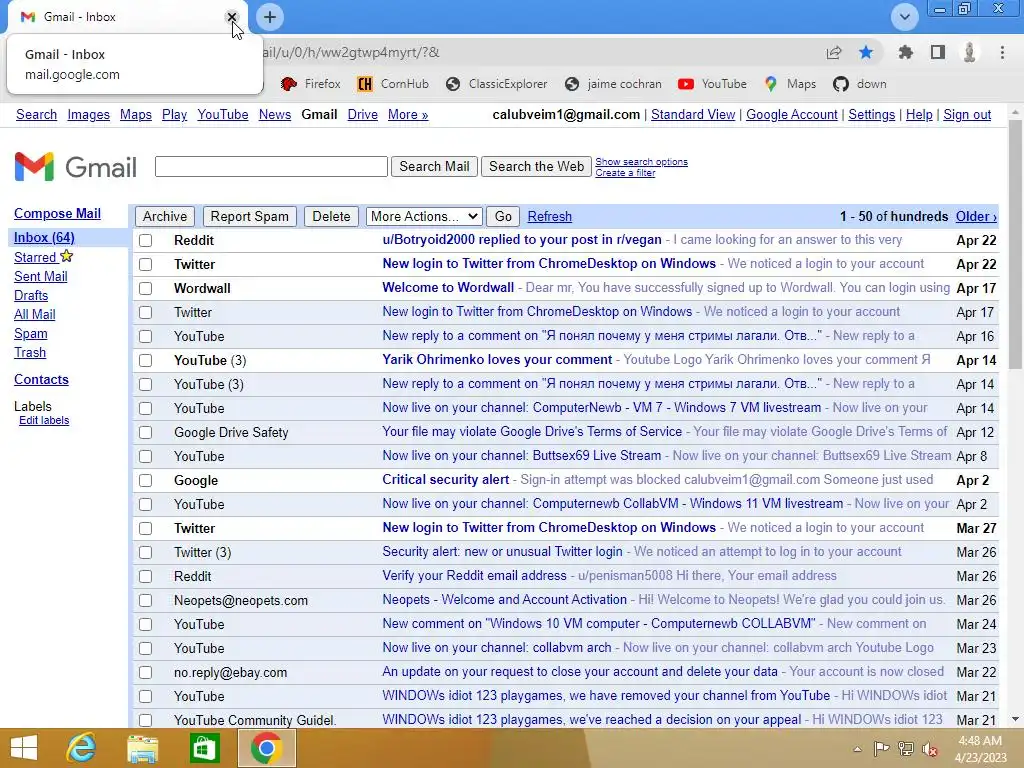Tick checkbox for Neopets@neopets.com email

[x=146, y=601]
